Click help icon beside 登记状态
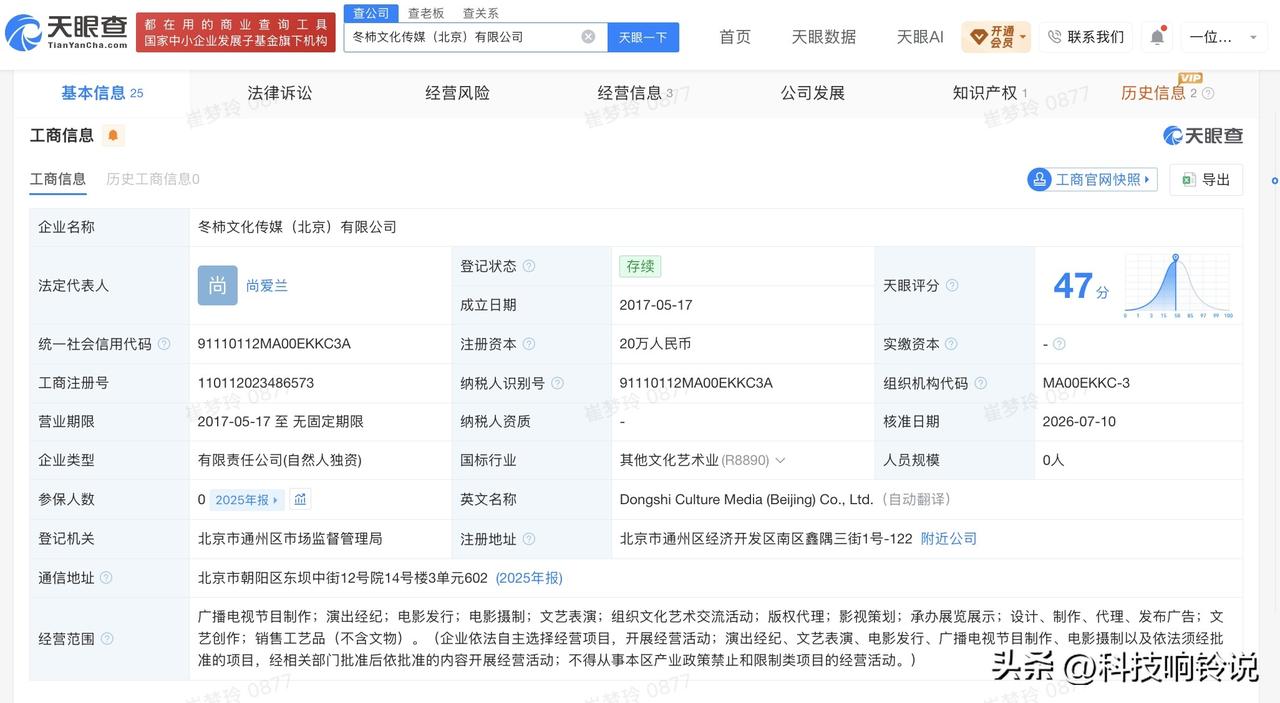Image resolution: width=1280 pixels, height=703 pixels. pyautogui.click(x=529, y=266)
